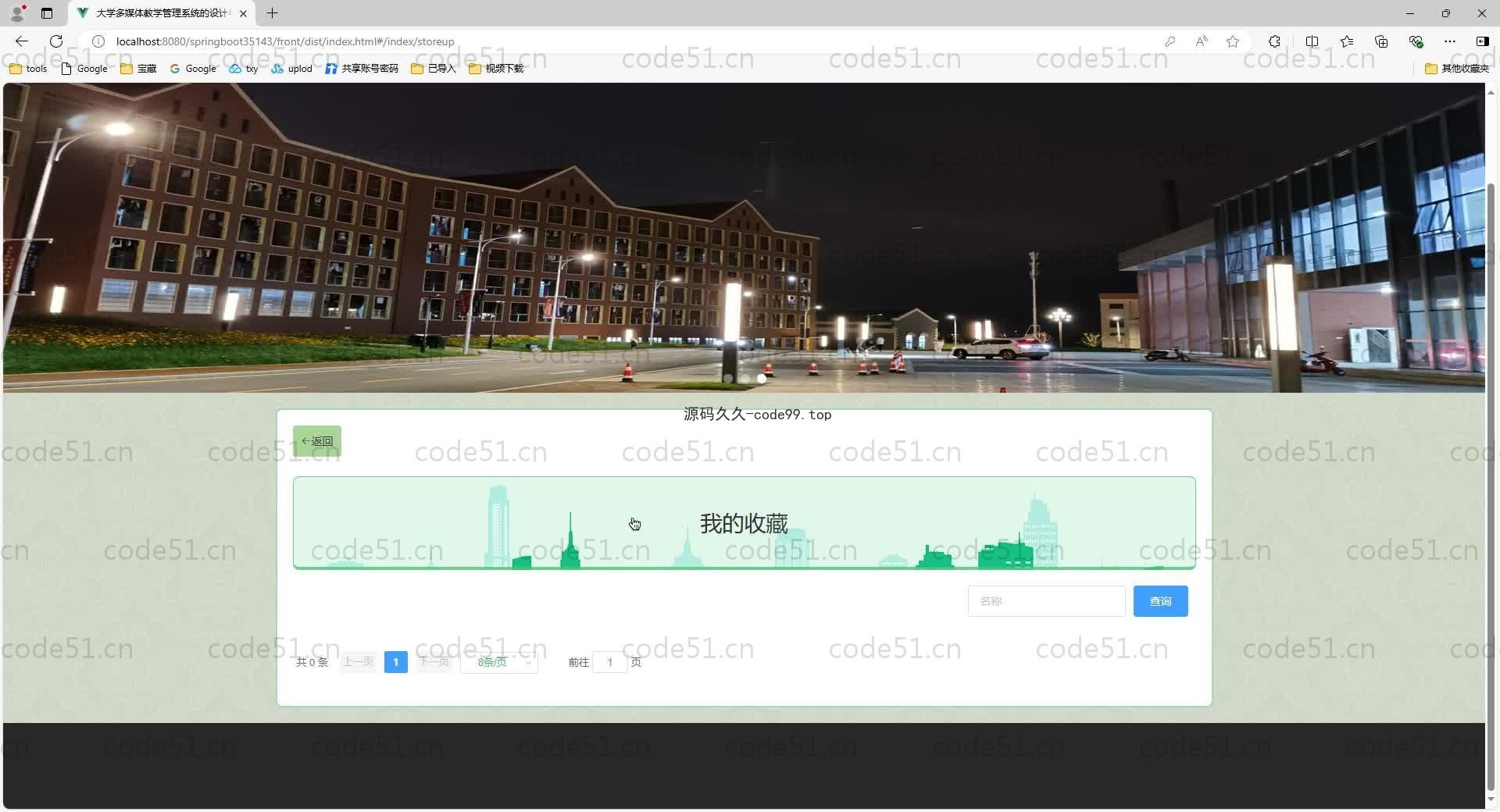
Task: Click the 查询 search button
Action: coord(1160,601)
